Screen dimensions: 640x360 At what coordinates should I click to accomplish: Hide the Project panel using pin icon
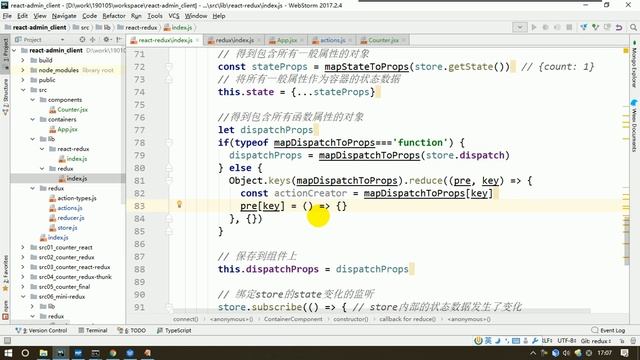coord(119,40)
